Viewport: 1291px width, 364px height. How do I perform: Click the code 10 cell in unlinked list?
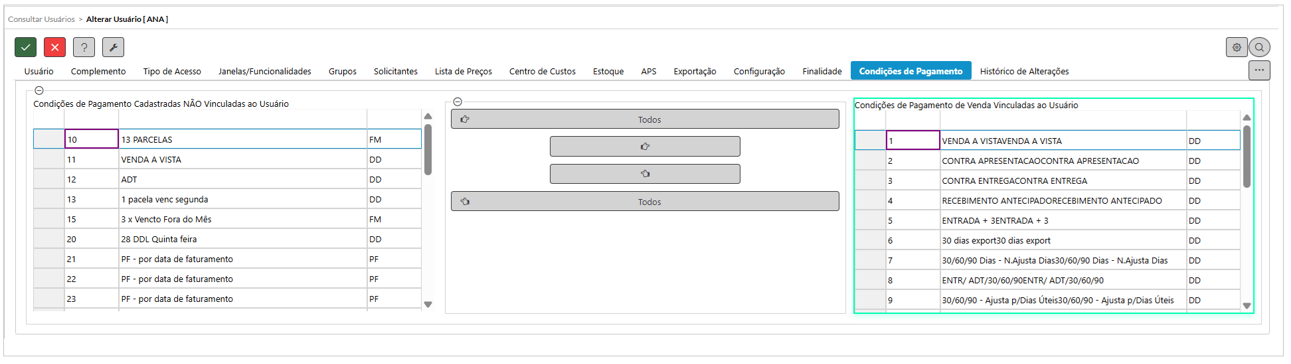(91, 139)
